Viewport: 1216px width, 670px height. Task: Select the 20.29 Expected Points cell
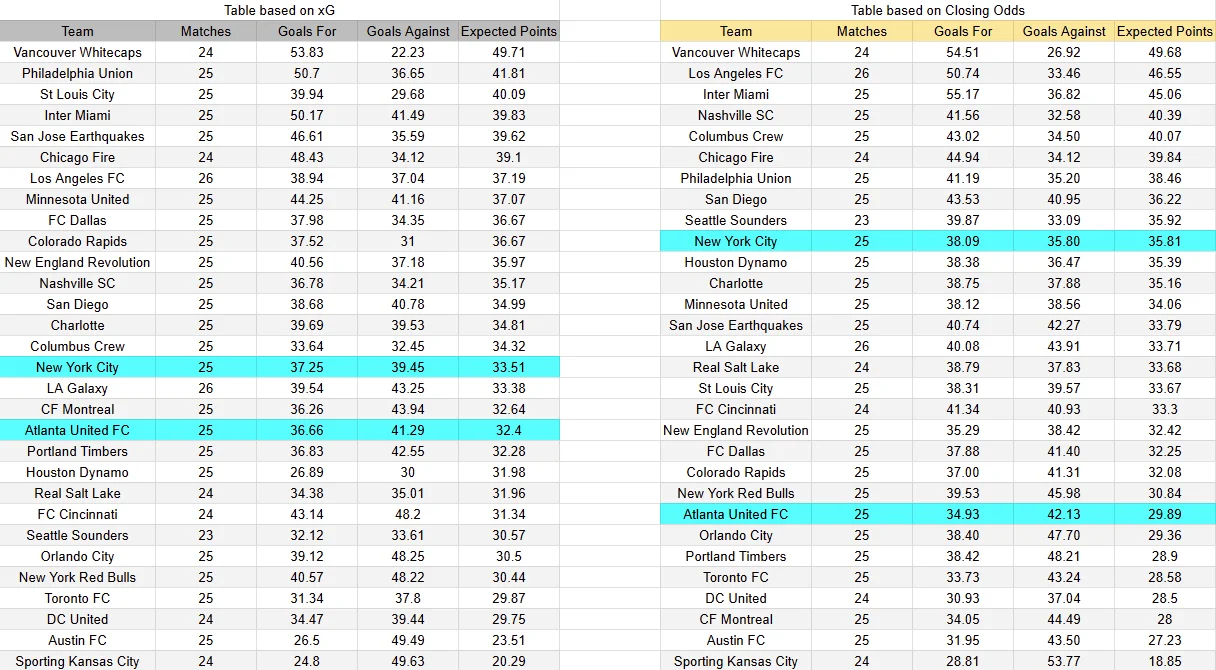click(509, 661)
